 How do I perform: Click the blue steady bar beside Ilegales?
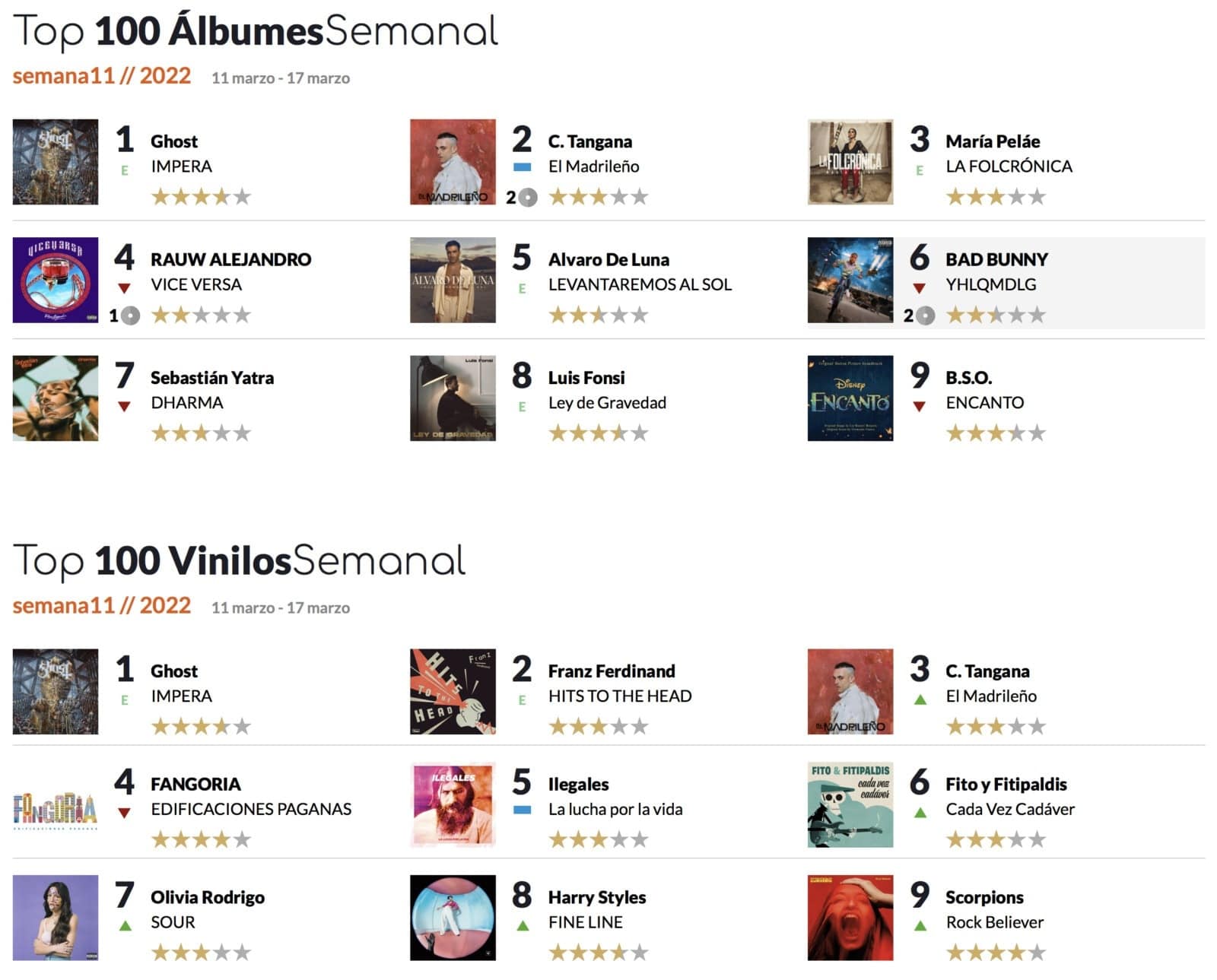click(x=522, y=810)
